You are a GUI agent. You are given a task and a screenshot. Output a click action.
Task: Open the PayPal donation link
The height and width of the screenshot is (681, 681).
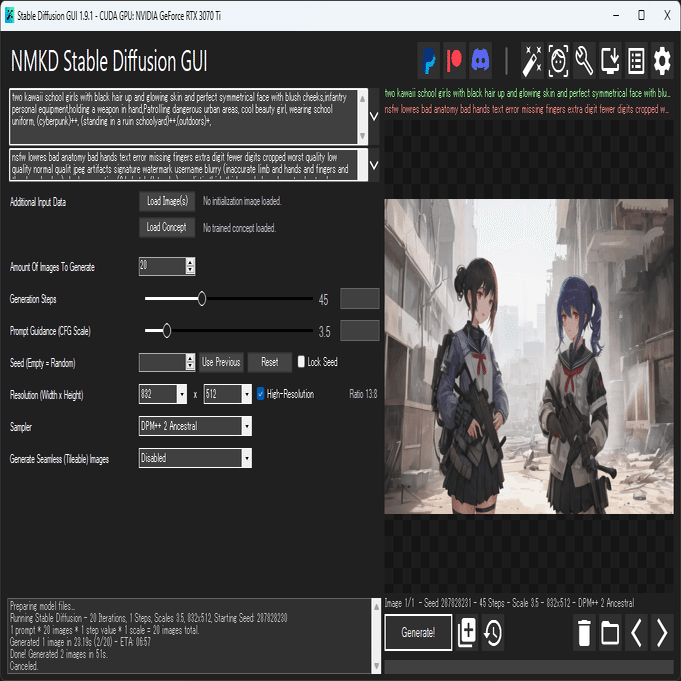(x=429, y=60)
